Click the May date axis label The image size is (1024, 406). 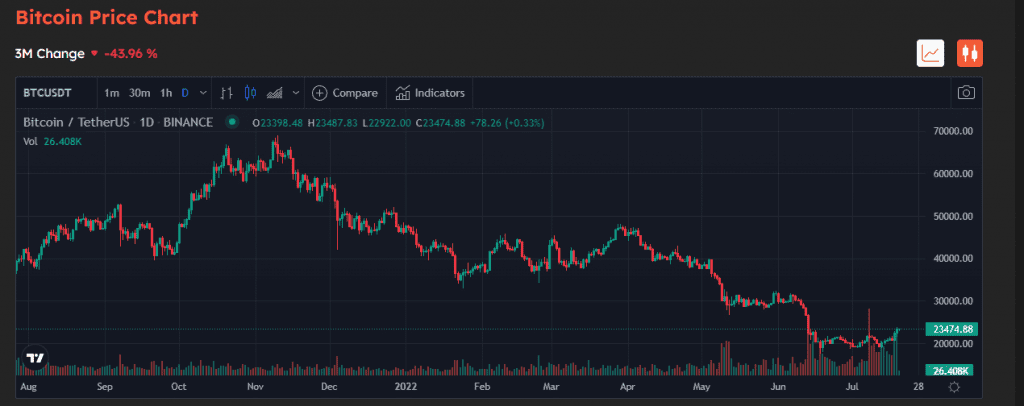click(701, 386)
